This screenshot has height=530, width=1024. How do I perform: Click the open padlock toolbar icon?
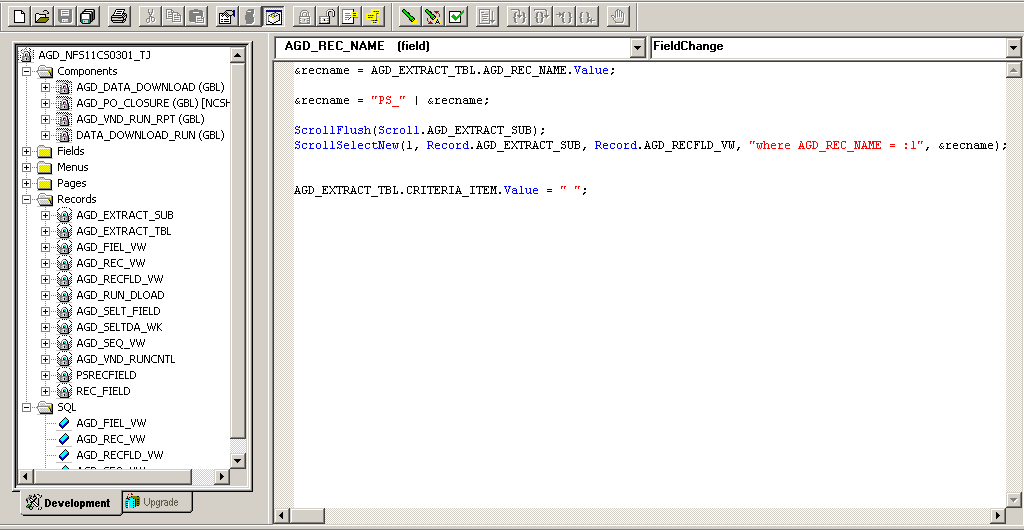[x=326, y=16]
